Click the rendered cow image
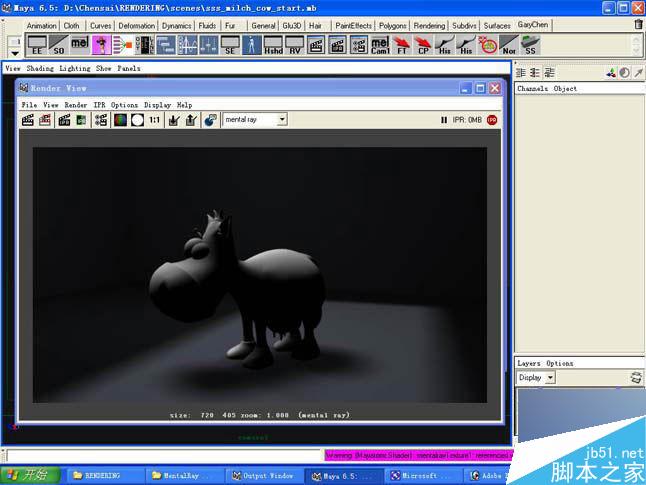 260,275
